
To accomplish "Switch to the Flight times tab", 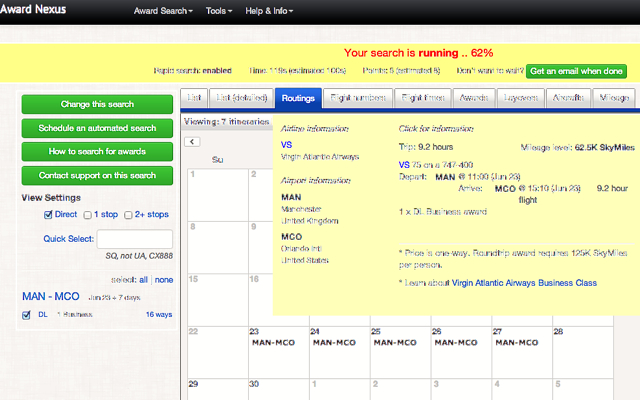I will tap(423, 98).
